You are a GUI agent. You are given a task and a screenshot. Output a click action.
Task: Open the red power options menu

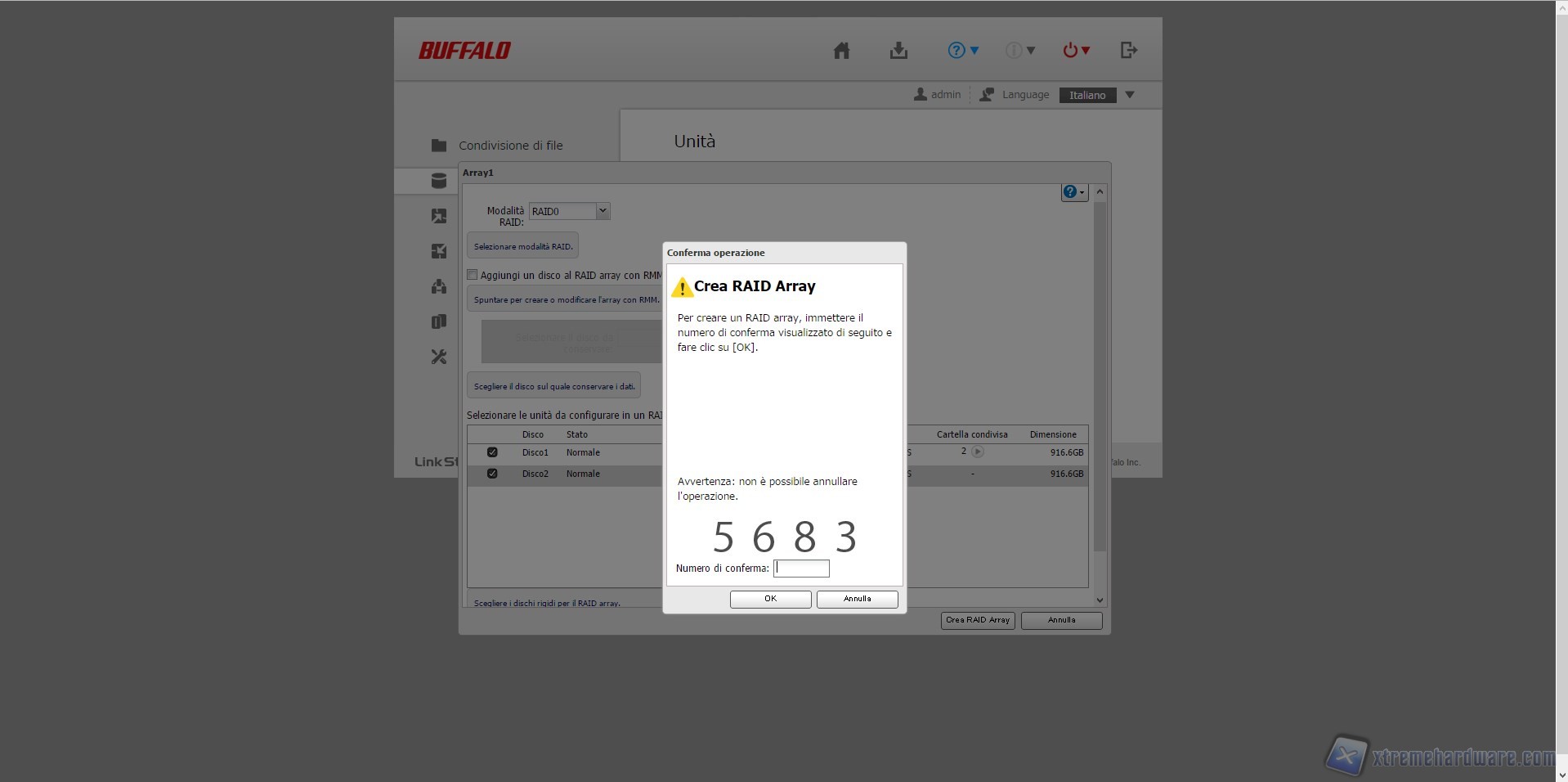pyautogui.click(x=1076, y=51)
